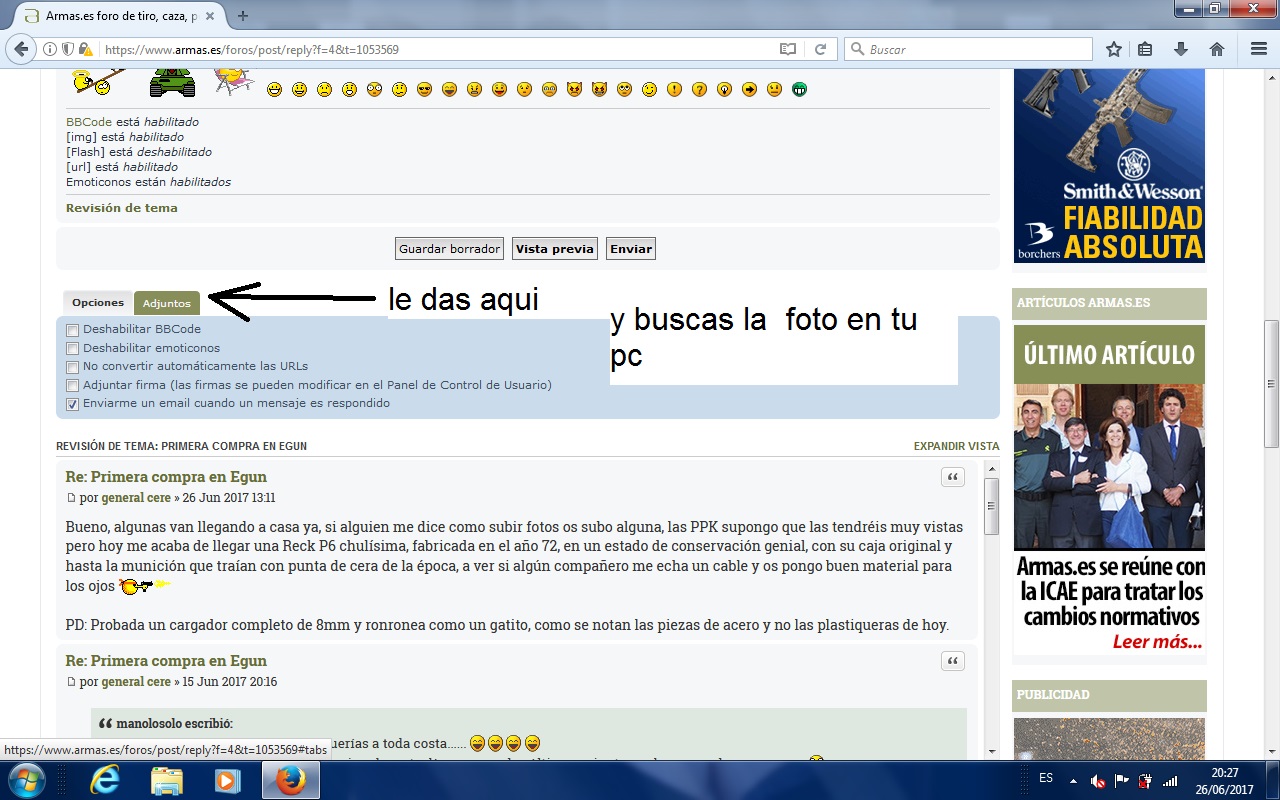Open the downloads arrow icon
Screen dimensions: 1280x800
pos(1181,49)
